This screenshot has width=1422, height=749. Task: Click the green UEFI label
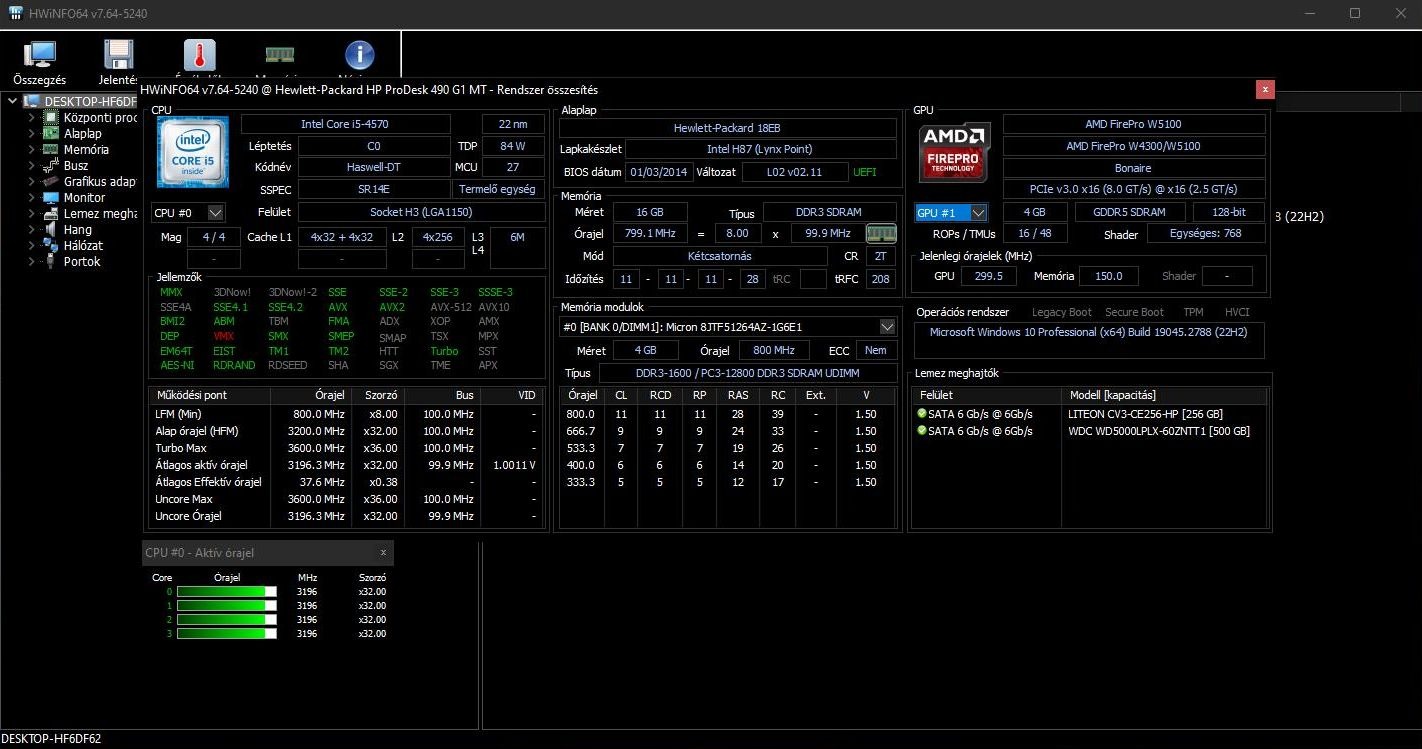click(x=867, y=172)
